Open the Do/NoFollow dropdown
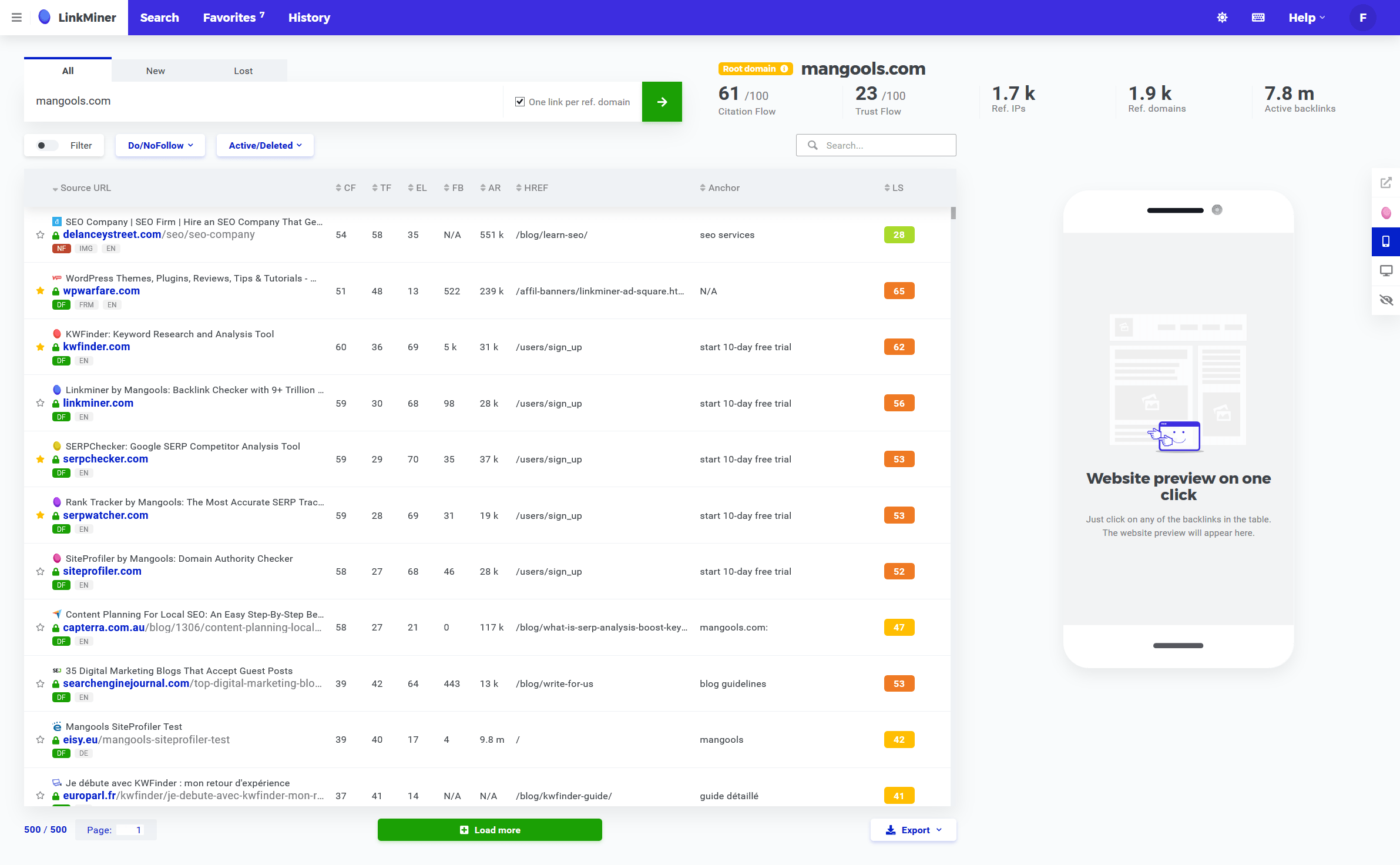Image resolution: width=1400 pixels, height=865 pixels. tap(160, 145)
